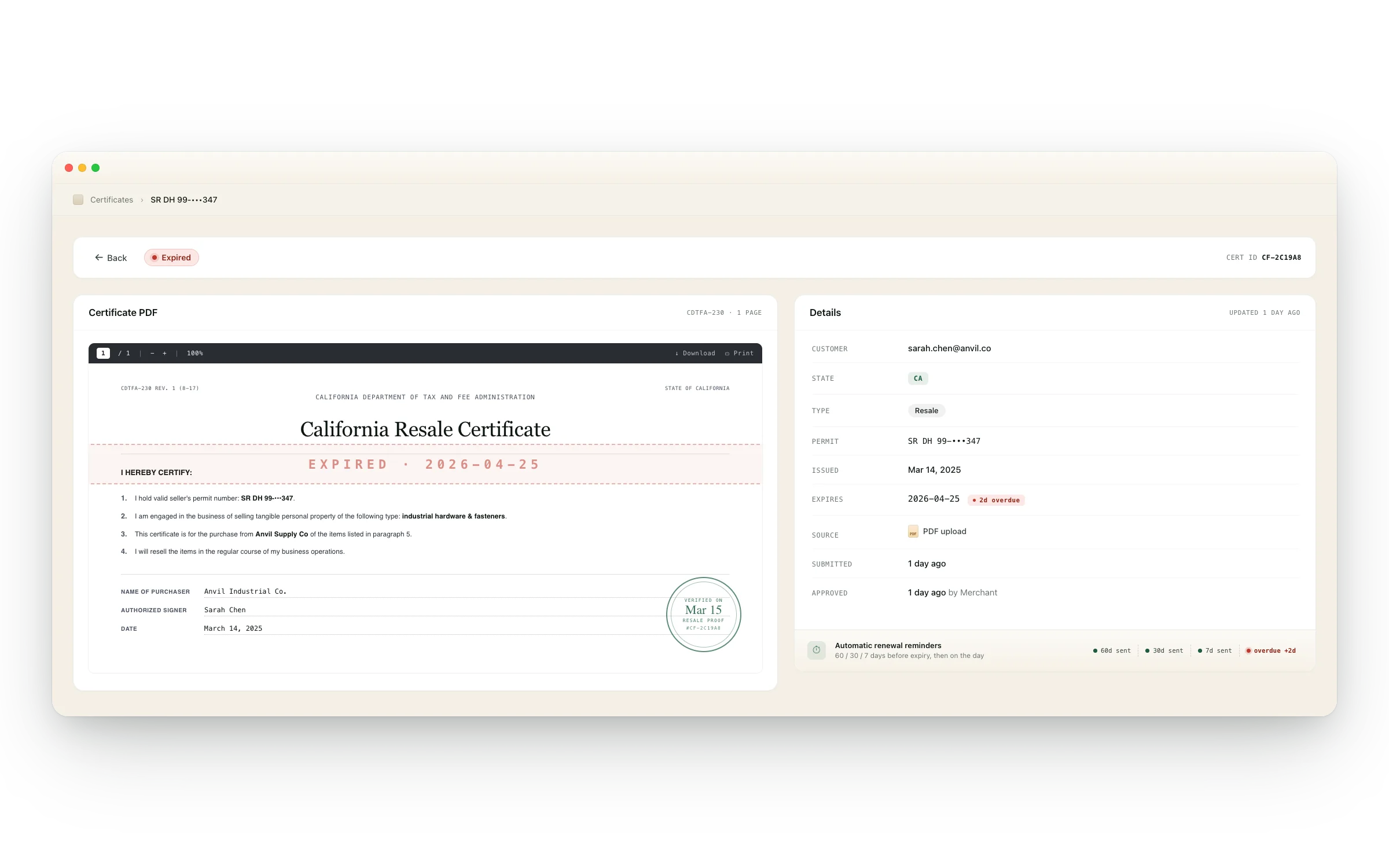Screen dimensions: 1389x868
Task: Click the overdue +2d reminder status
Action: 1271,650
